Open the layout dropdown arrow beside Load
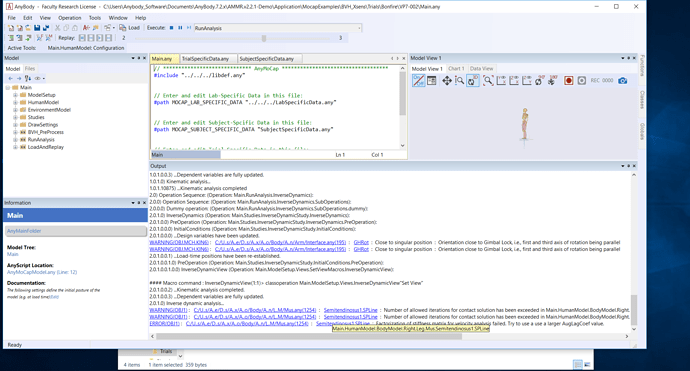The width and height of the screenshot is (690, 371). (114, 28)
